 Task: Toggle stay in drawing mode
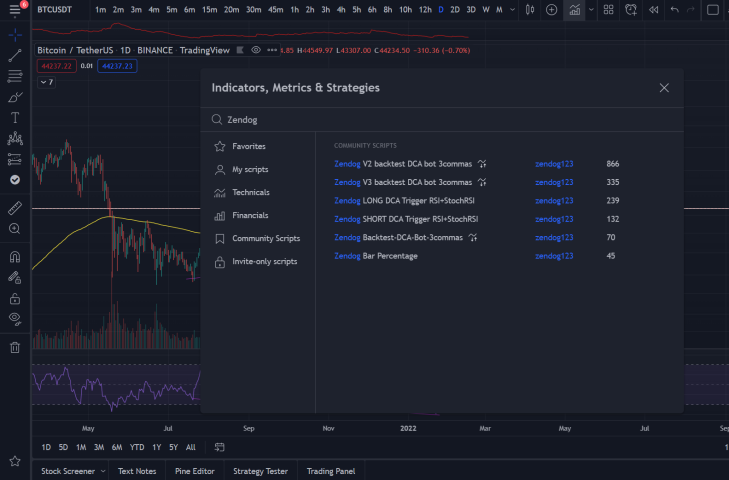[x=15, y=278]
